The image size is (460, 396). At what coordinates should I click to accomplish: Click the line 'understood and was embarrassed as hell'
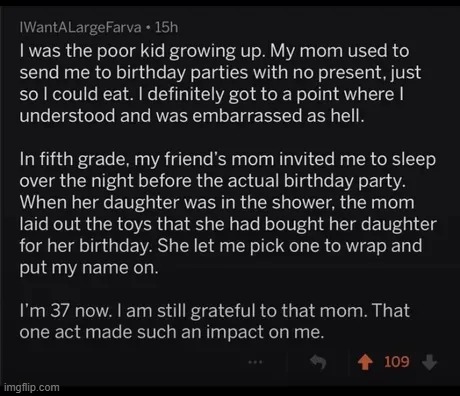(x=192, y=116)
